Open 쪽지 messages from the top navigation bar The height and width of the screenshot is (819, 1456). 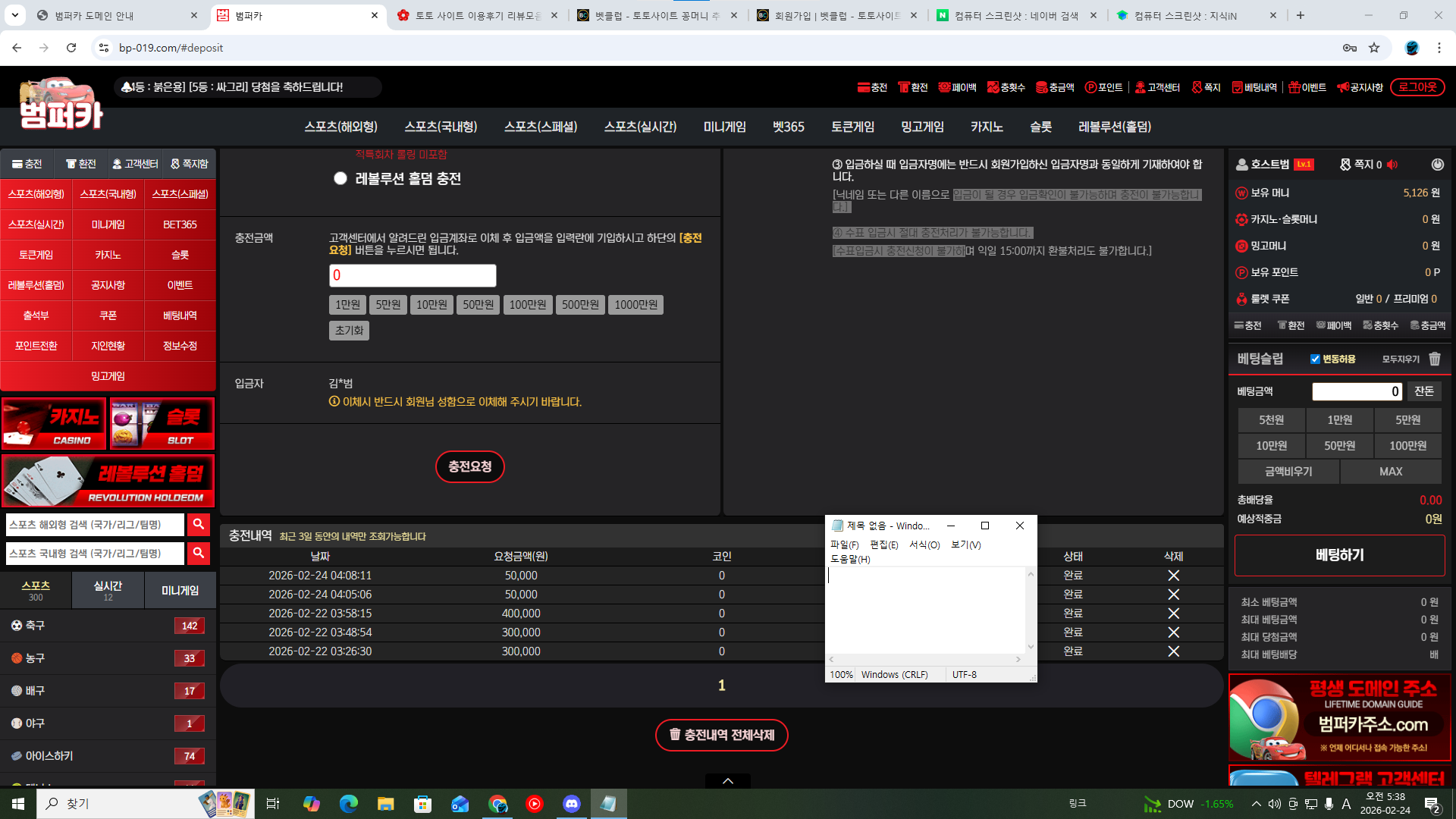pos(1206,87)
